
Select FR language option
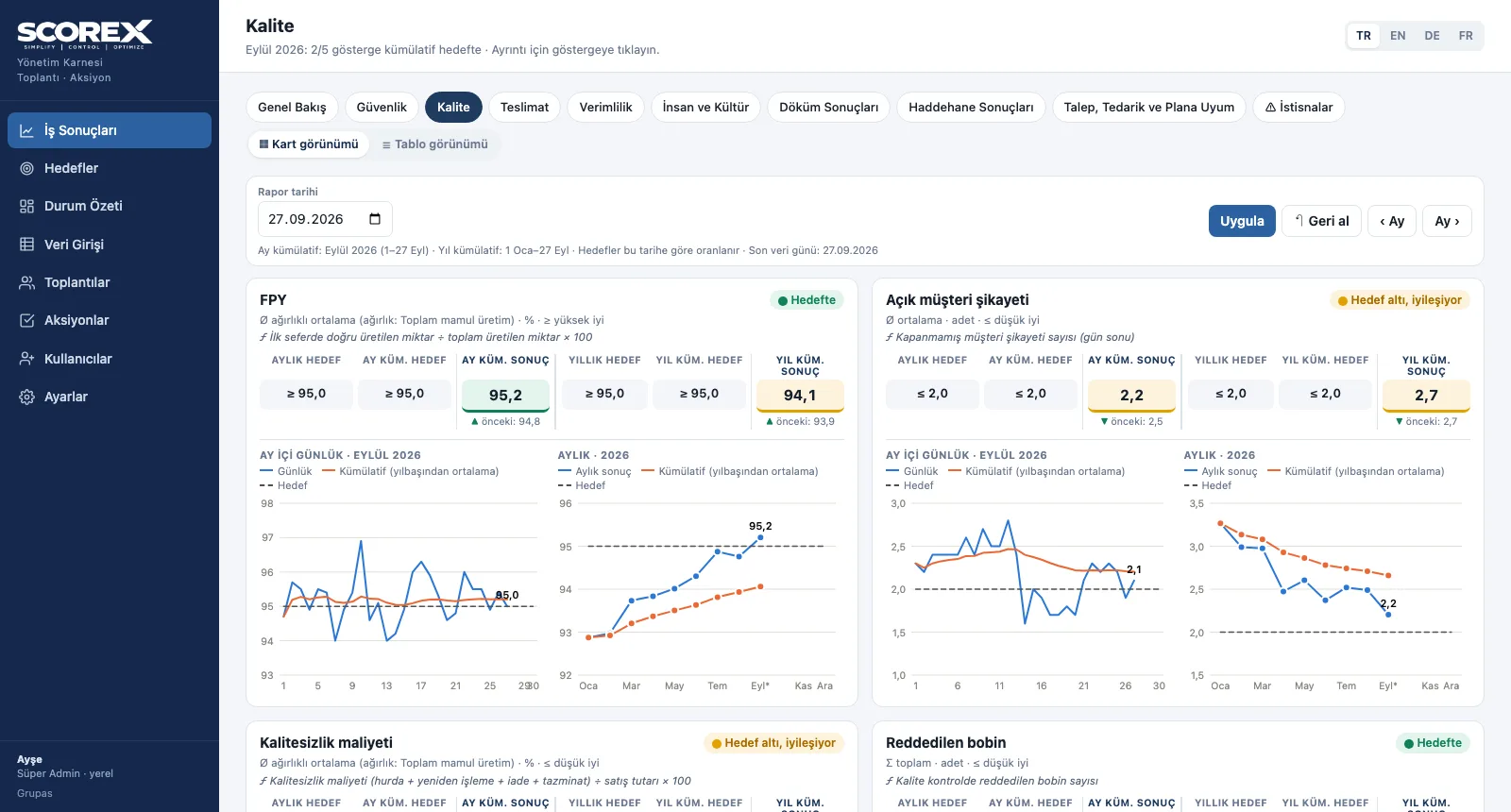[1466, 36]
